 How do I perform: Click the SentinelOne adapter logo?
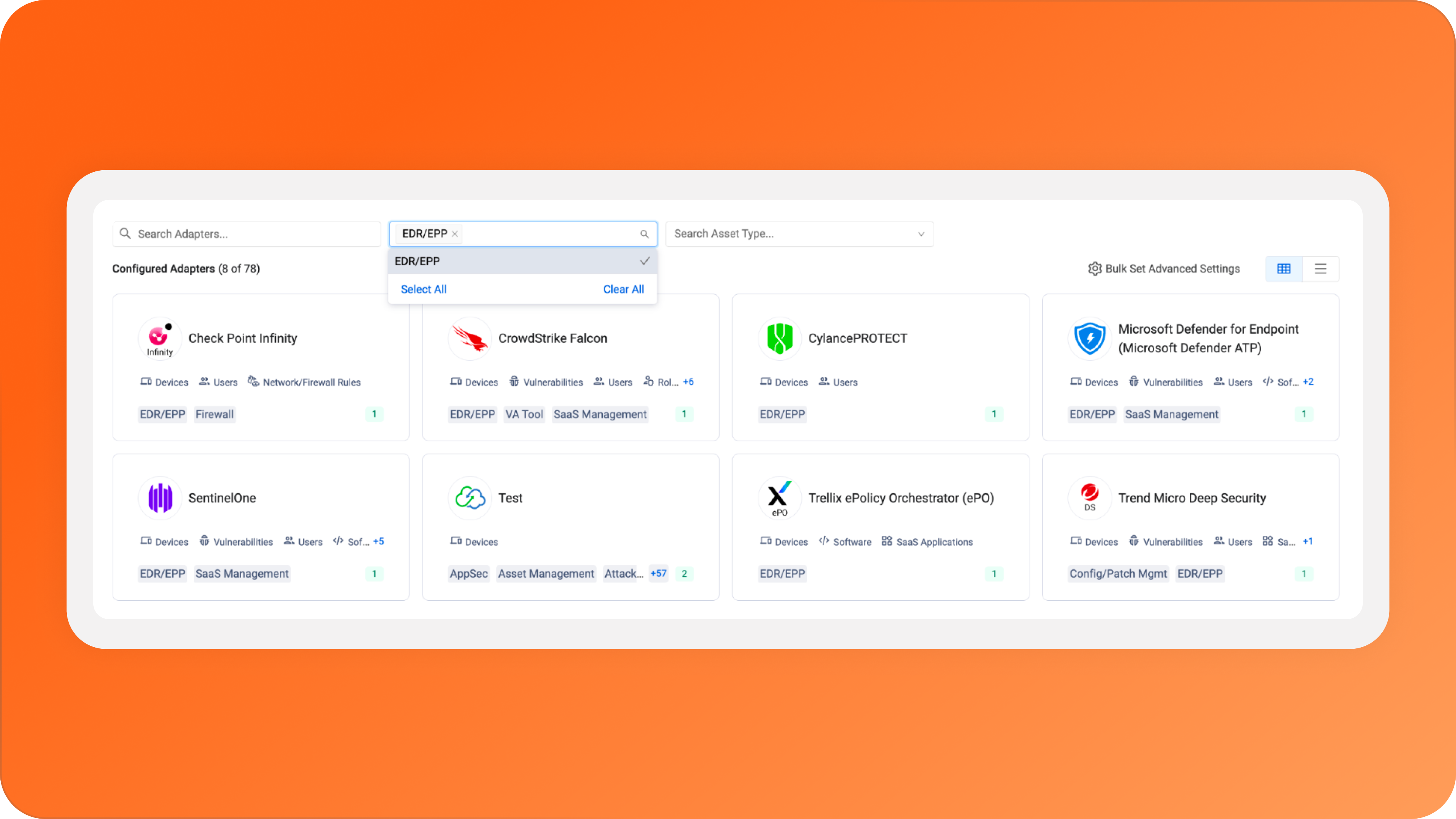[x=160, y=498]
